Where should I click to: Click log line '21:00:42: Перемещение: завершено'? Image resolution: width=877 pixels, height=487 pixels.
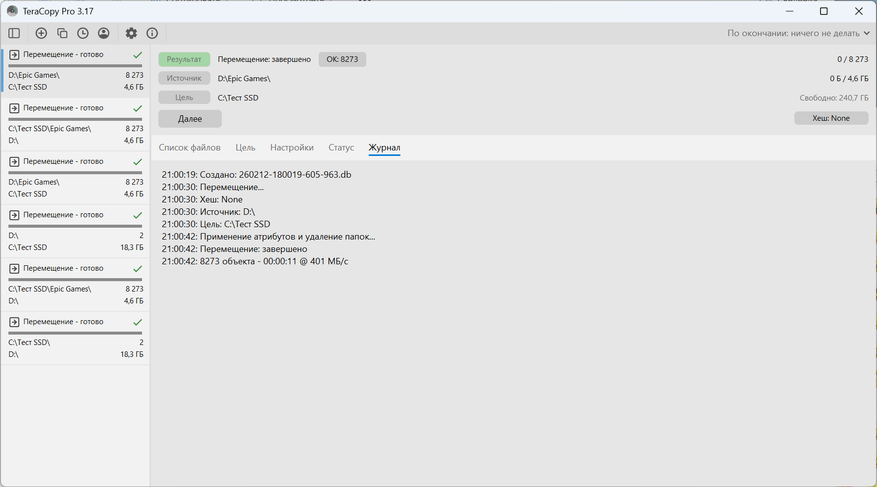[234, 249]
